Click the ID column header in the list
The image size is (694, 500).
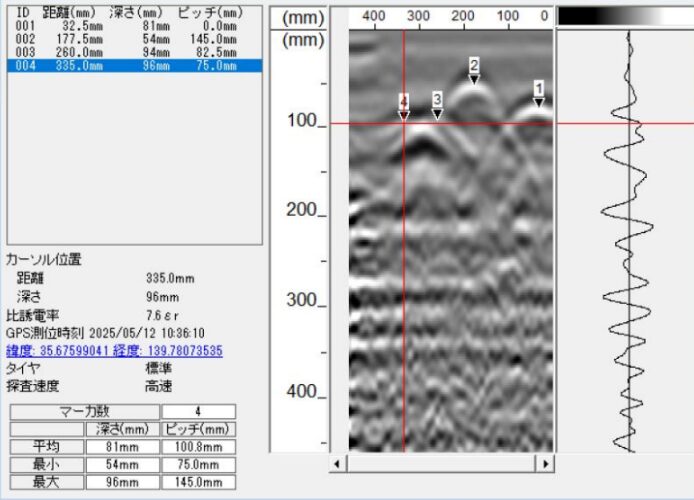click(23, 13)
